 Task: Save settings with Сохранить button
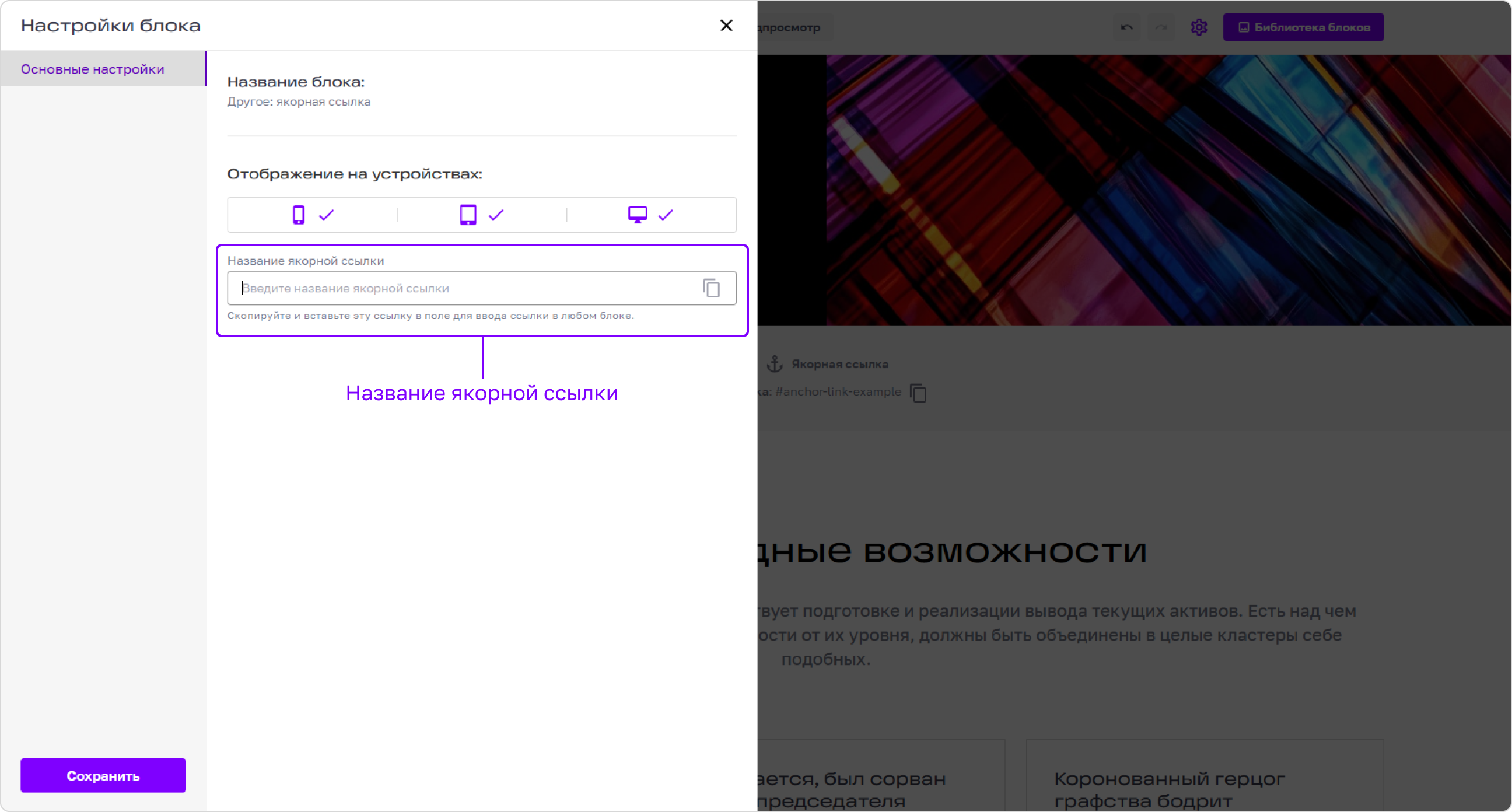coord(103,775)
